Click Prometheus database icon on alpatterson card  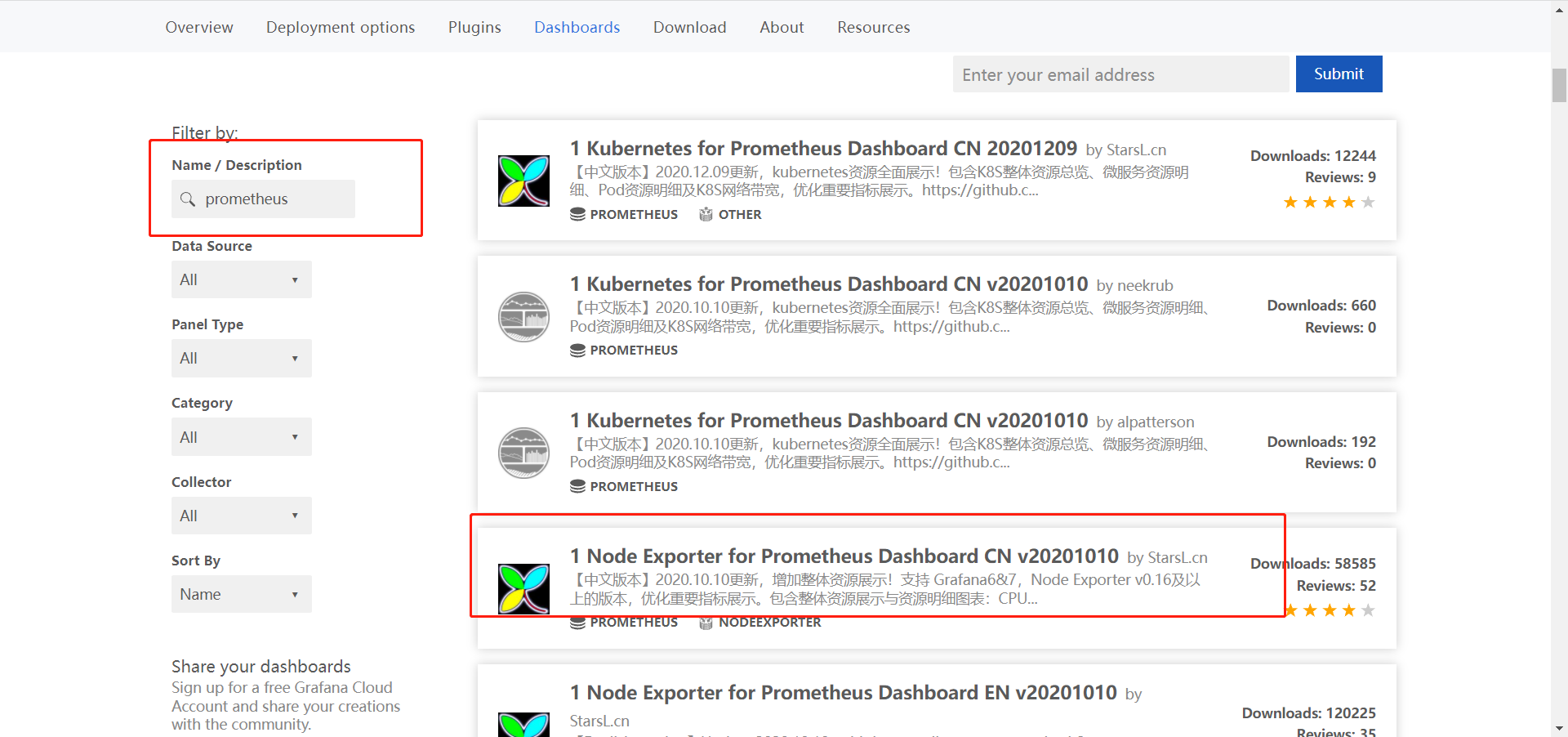577,486
